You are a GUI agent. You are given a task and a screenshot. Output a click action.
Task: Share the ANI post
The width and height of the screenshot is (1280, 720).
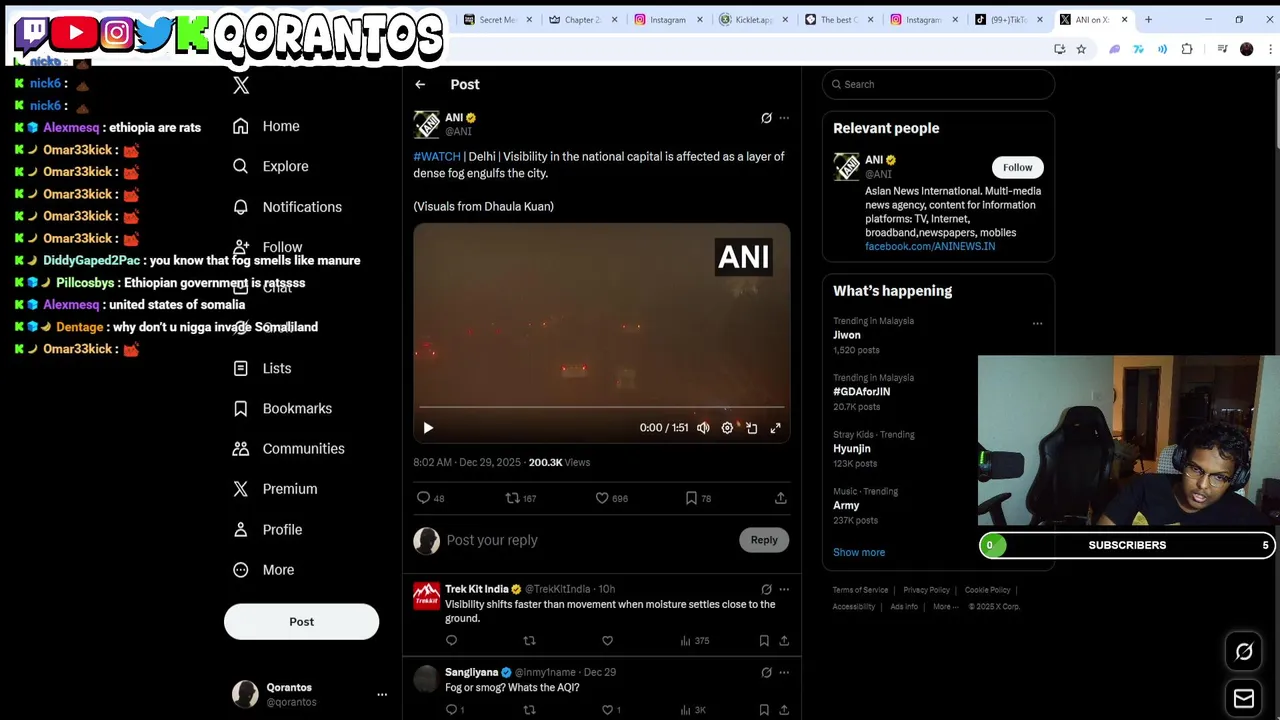(780, 498)
